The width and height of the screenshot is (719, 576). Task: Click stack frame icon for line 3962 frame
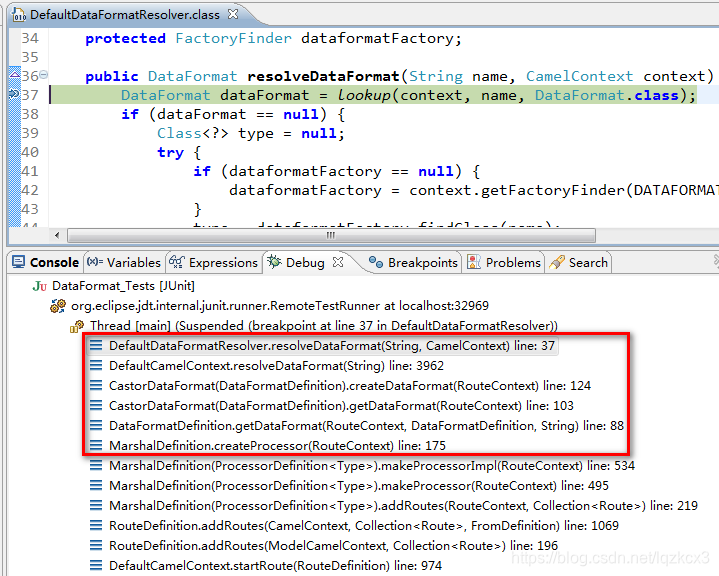tap(96, 365)
